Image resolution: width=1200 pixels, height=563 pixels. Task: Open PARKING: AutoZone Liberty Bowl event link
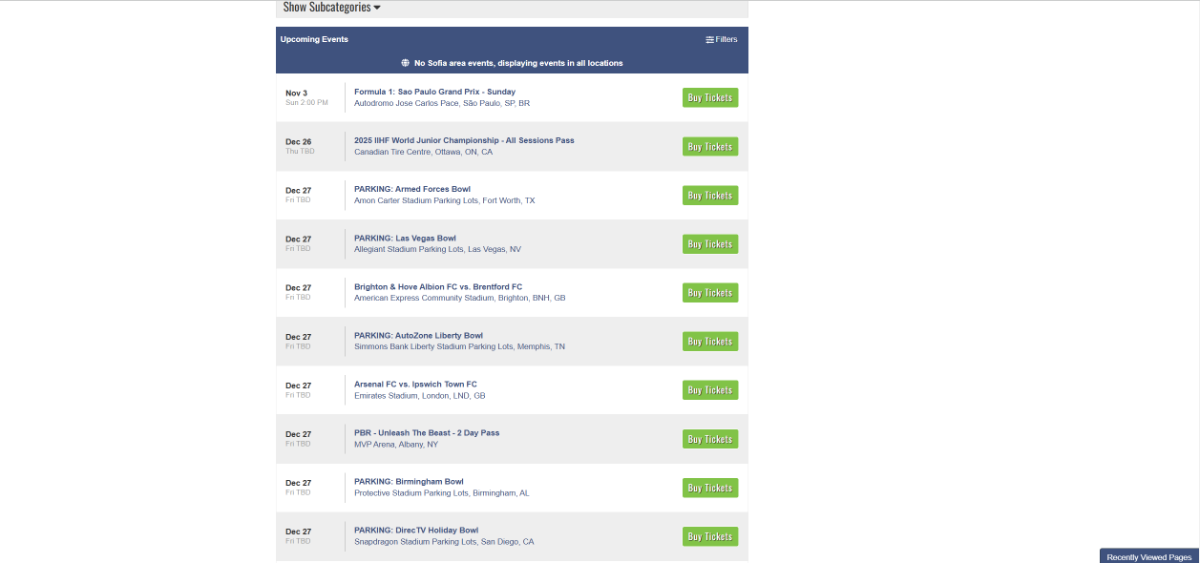click(x=418, y=335)
